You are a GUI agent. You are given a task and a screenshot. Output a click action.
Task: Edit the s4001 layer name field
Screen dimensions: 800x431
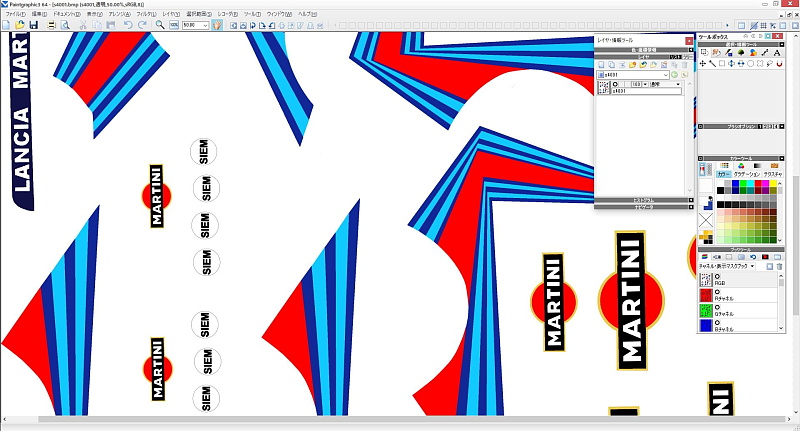(646, 91)
